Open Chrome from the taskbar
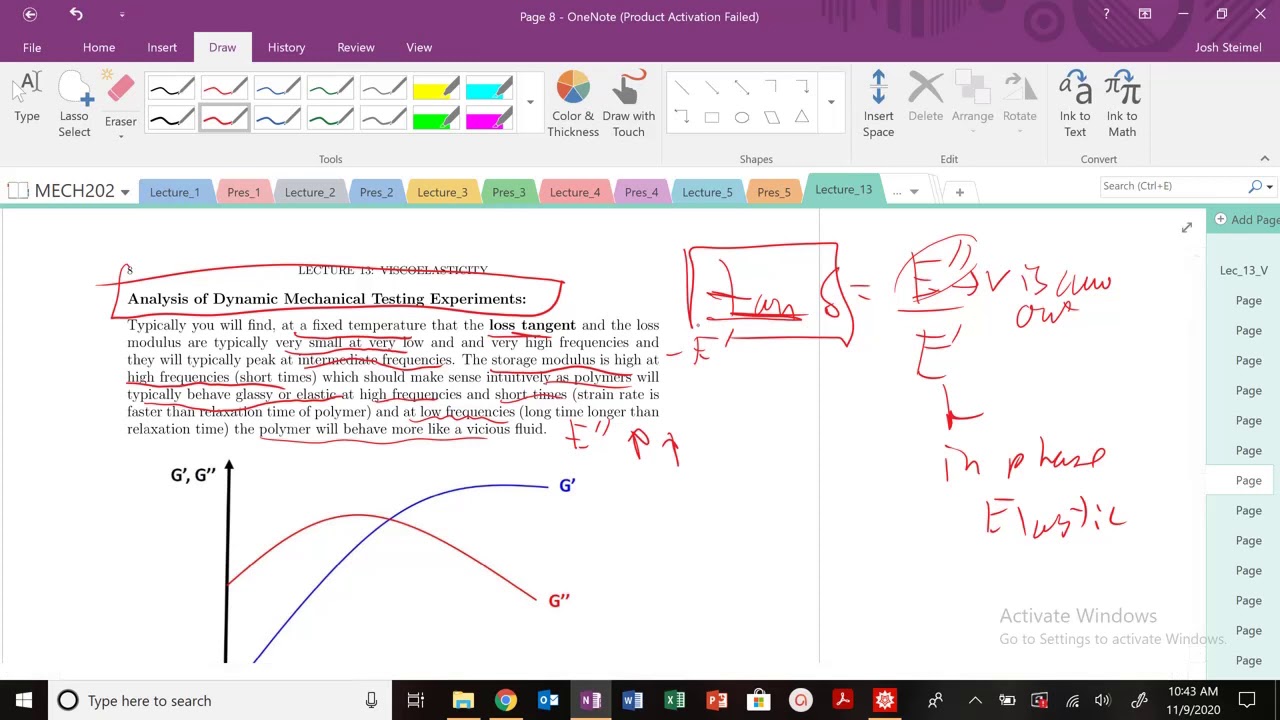The width and height of the screenshot is (1280, 720). tap(505, 700)
